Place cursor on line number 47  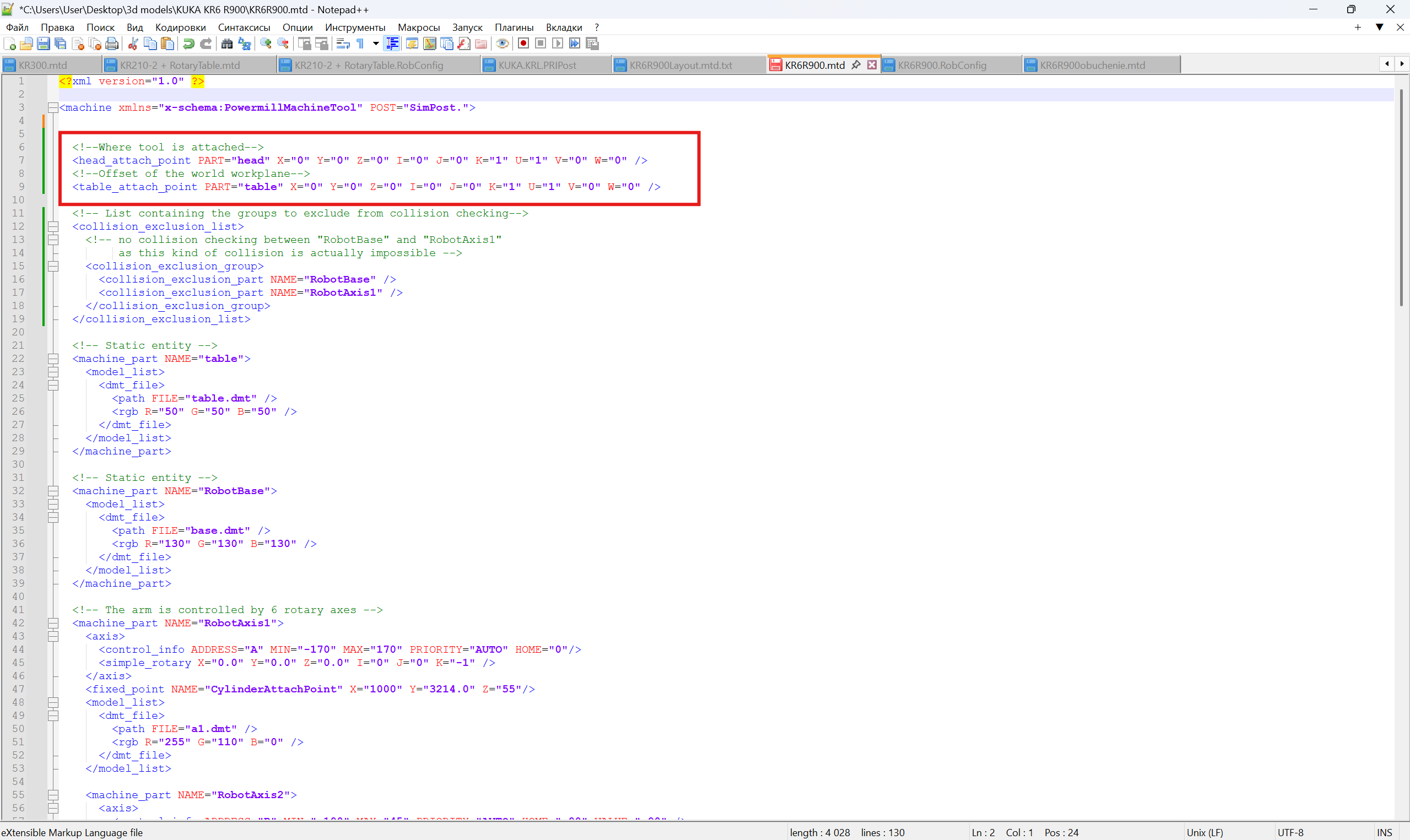(x=18, y=690)
